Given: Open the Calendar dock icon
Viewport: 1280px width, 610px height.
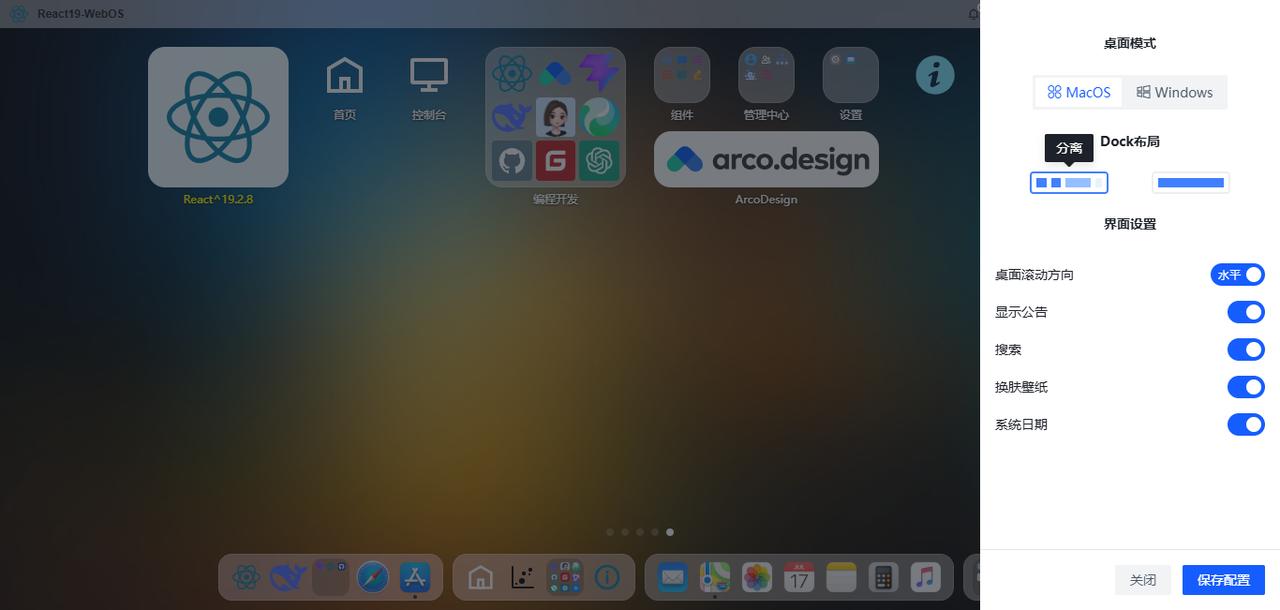Looking at the screenshot, I should pos(798,577).
